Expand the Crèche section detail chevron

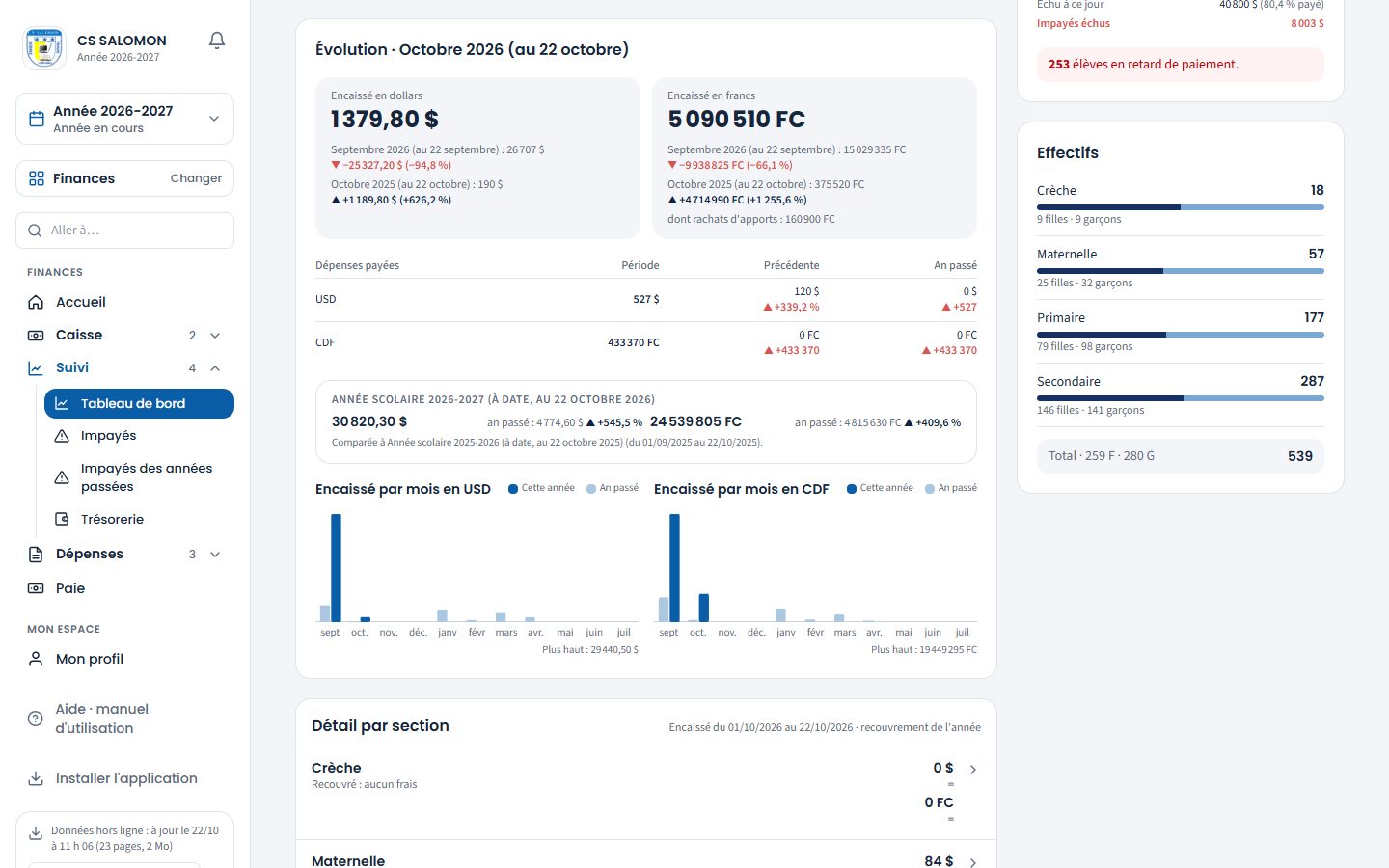pos(973,770)
